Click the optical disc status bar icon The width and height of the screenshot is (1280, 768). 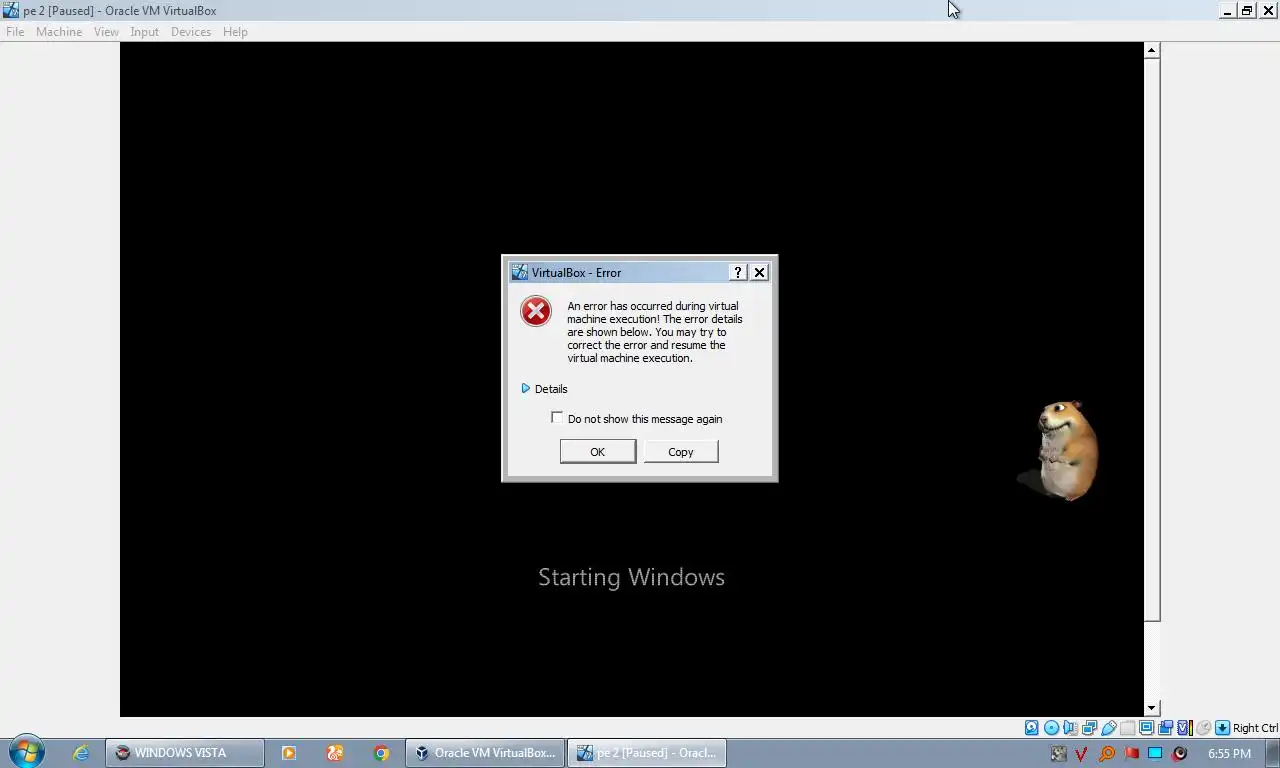pos(1051,728)
